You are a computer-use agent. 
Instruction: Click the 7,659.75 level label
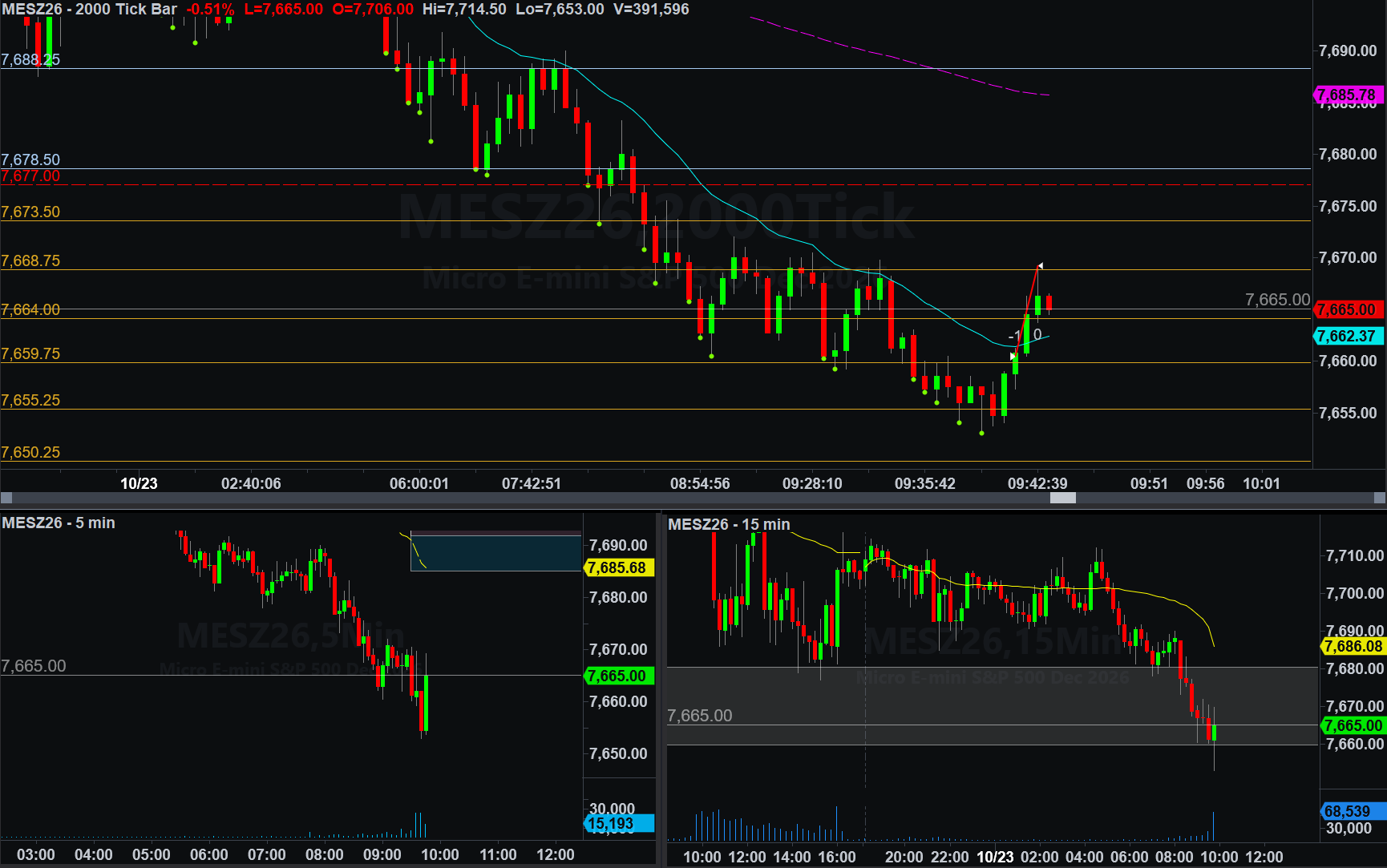[x=30, y=353]
